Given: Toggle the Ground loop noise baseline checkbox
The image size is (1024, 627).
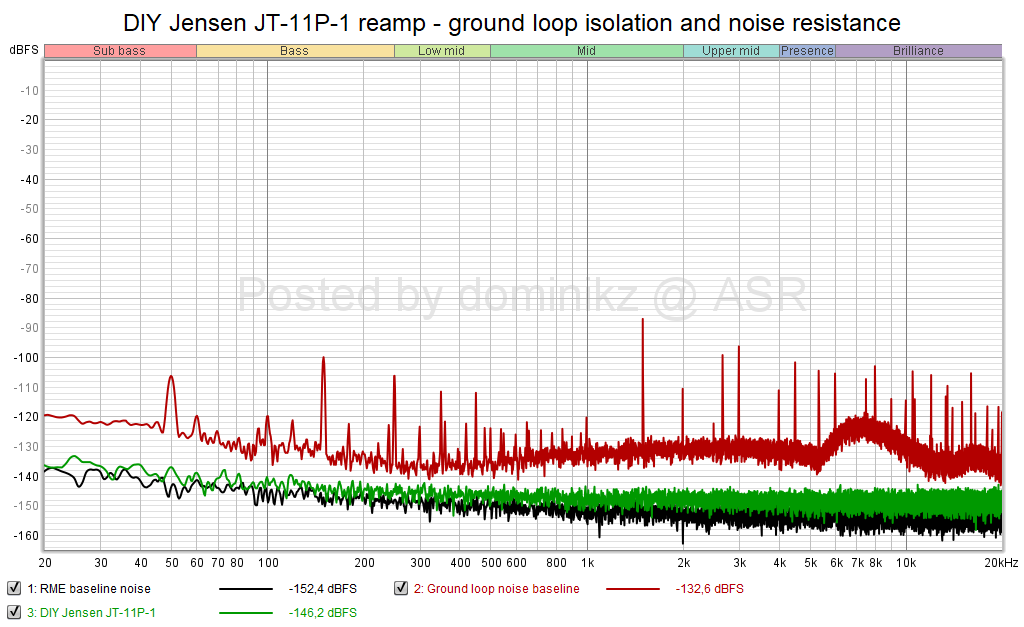Looking at the screenshot, I should [x=401, y=588].
